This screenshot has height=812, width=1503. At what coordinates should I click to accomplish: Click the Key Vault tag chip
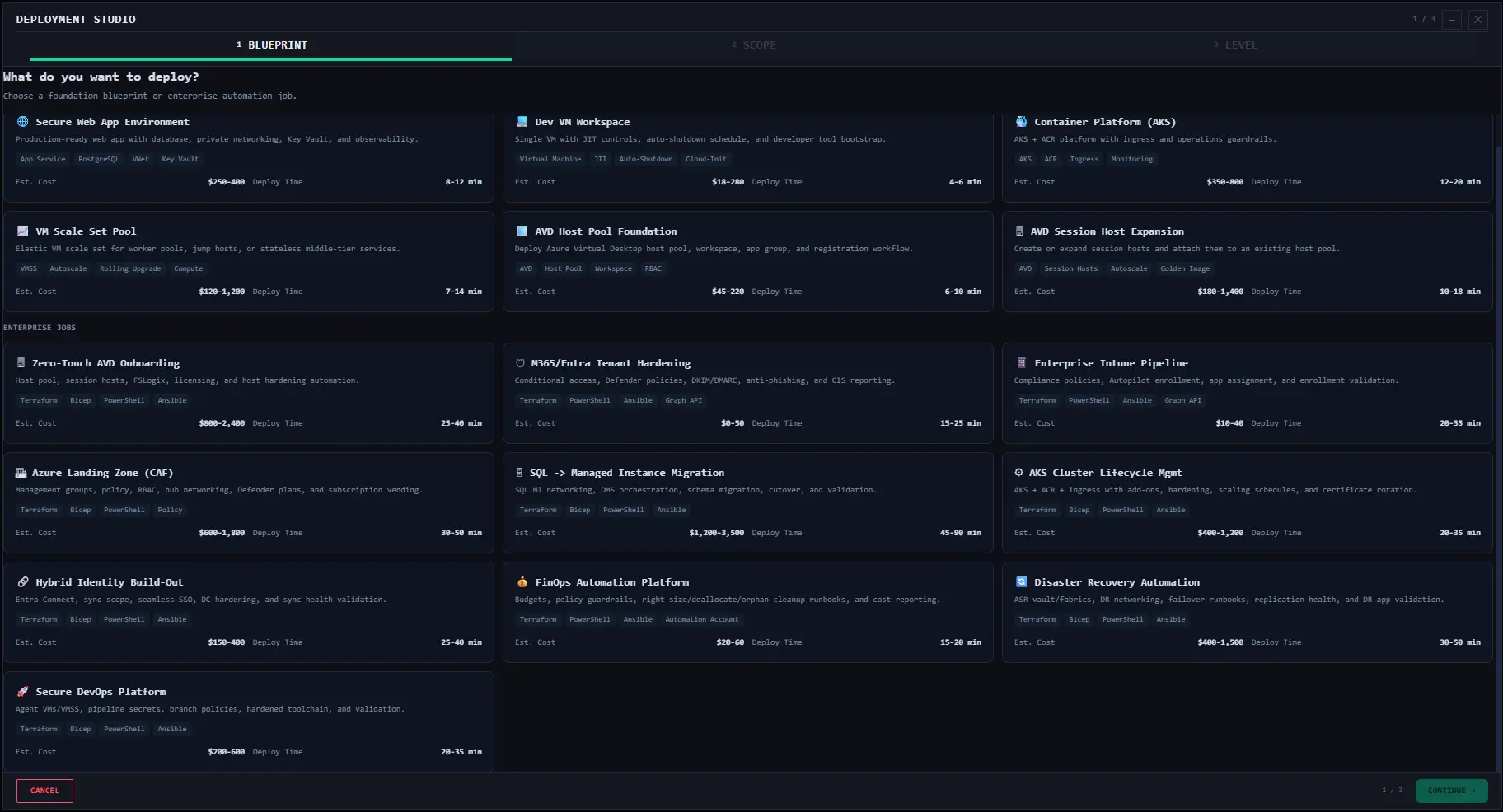[x=180, y=159]
